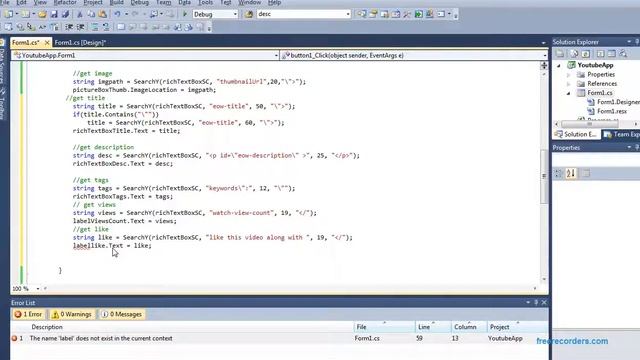Click the Toggle bookmark icon
This screenshot has height=360, width=640.
coord(121,27)
